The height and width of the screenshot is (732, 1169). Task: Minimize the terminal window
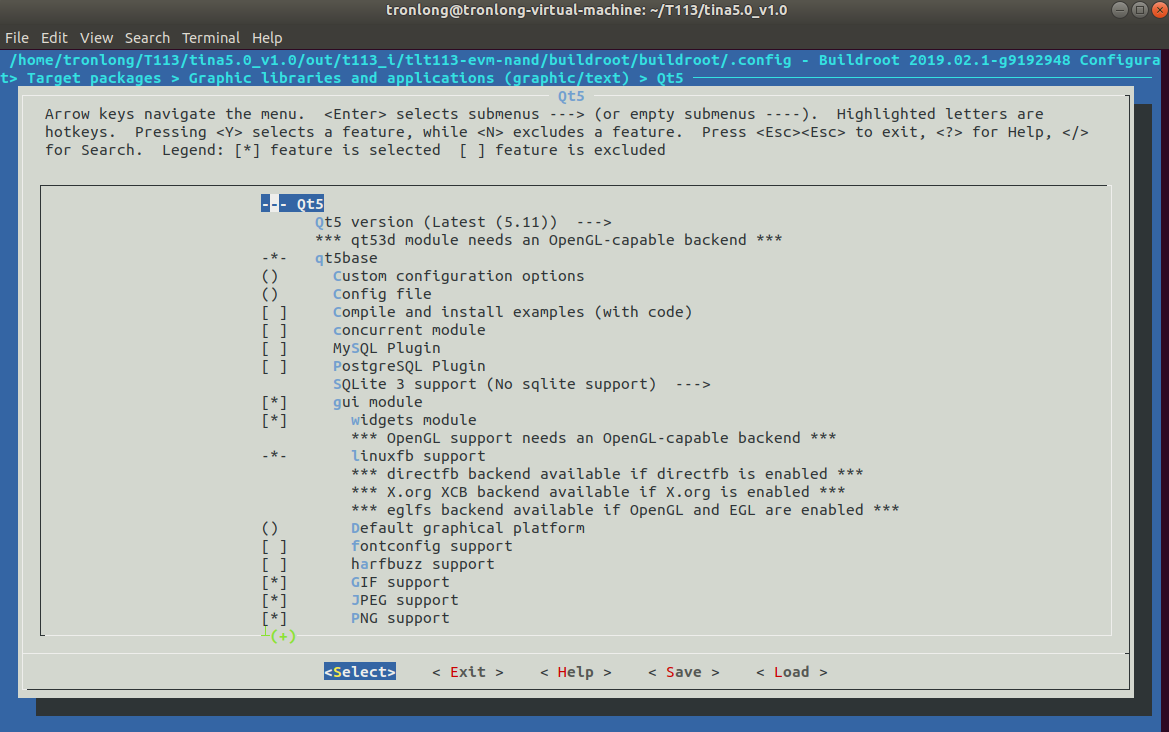click(1120, 10)
